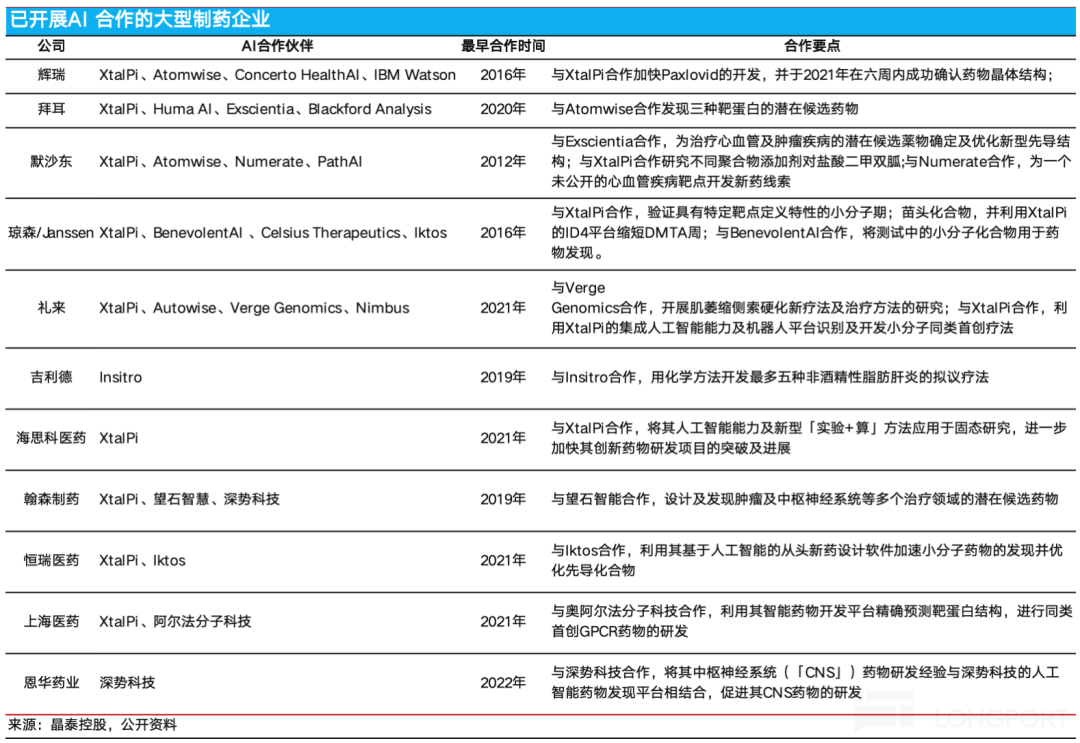Click the company cell 海思科医药

pyautogui.click(x=52, y=438)
